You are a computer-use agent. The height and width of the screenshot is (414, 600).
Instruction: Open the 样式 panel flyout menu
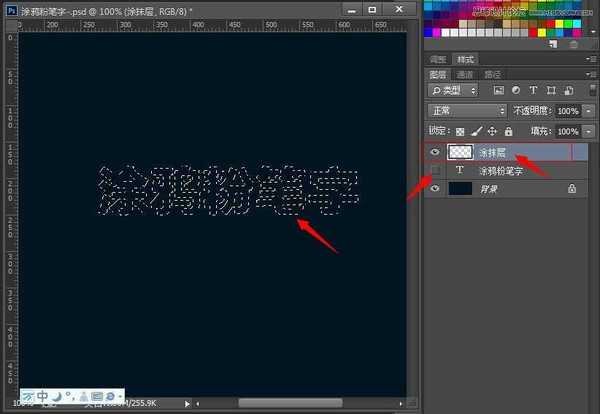click(590, 59)
